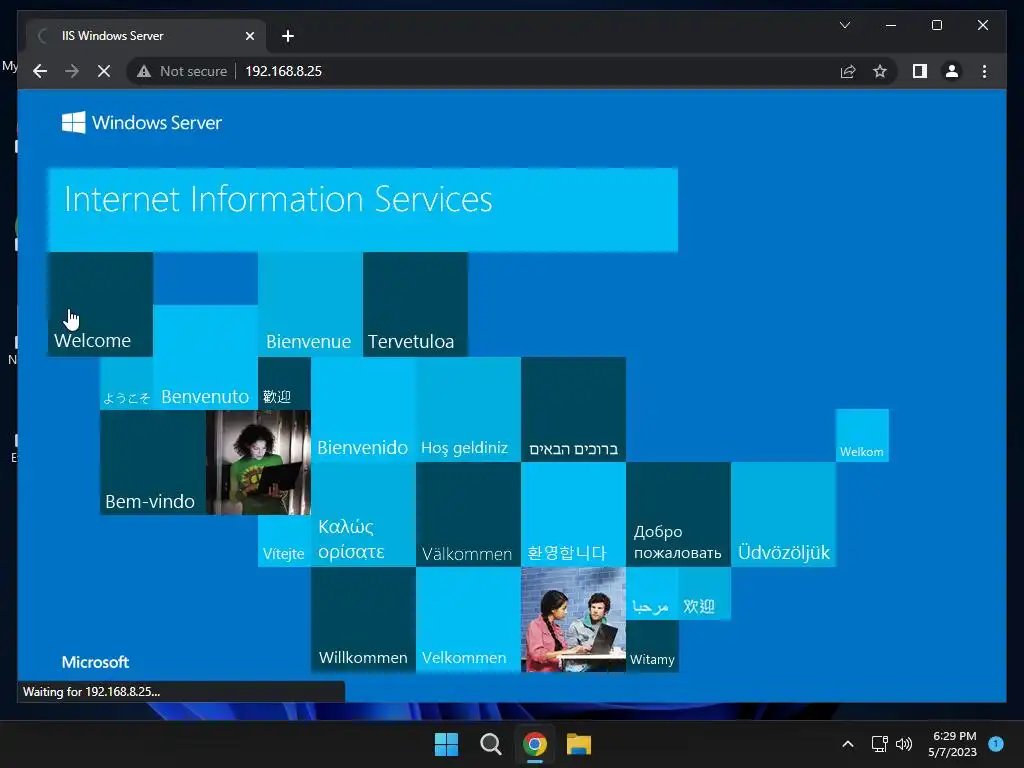The height and width of the screenshot is (768, 1024).
Task: Click the Welkom tile
Action: tap(862, 436)
